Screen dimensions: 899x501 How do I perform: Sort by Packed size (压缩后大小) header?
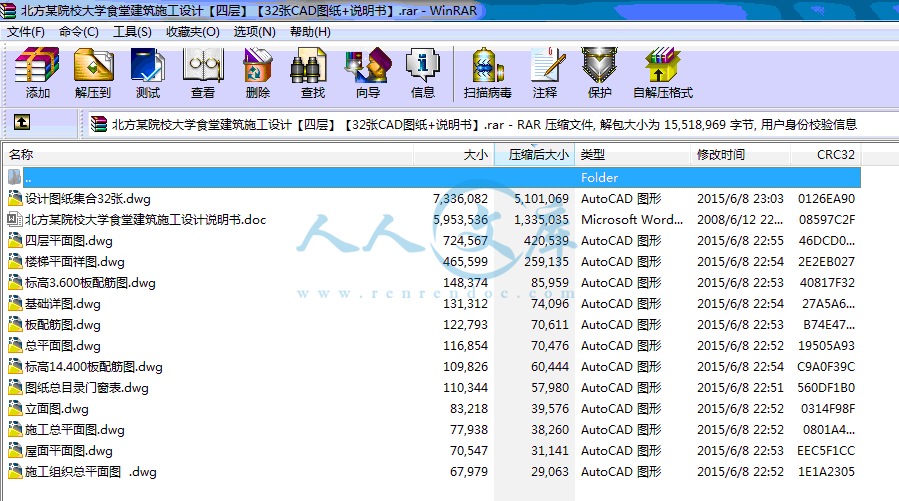click(x=534, y=155)
